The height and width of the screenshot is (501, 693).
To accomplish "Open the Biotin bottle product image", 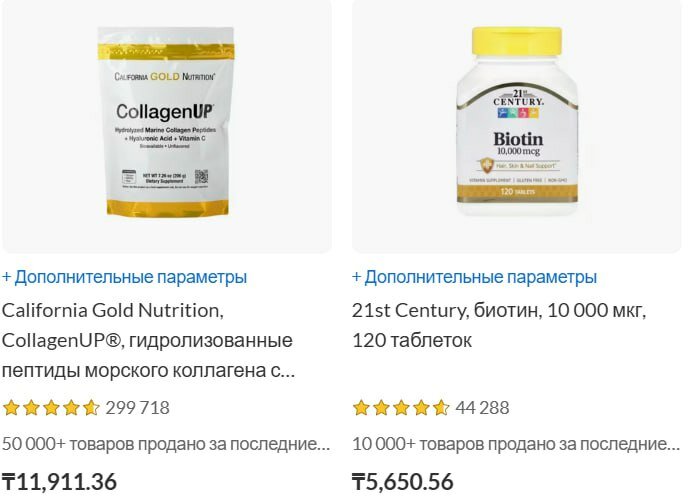I will point(516,126).
